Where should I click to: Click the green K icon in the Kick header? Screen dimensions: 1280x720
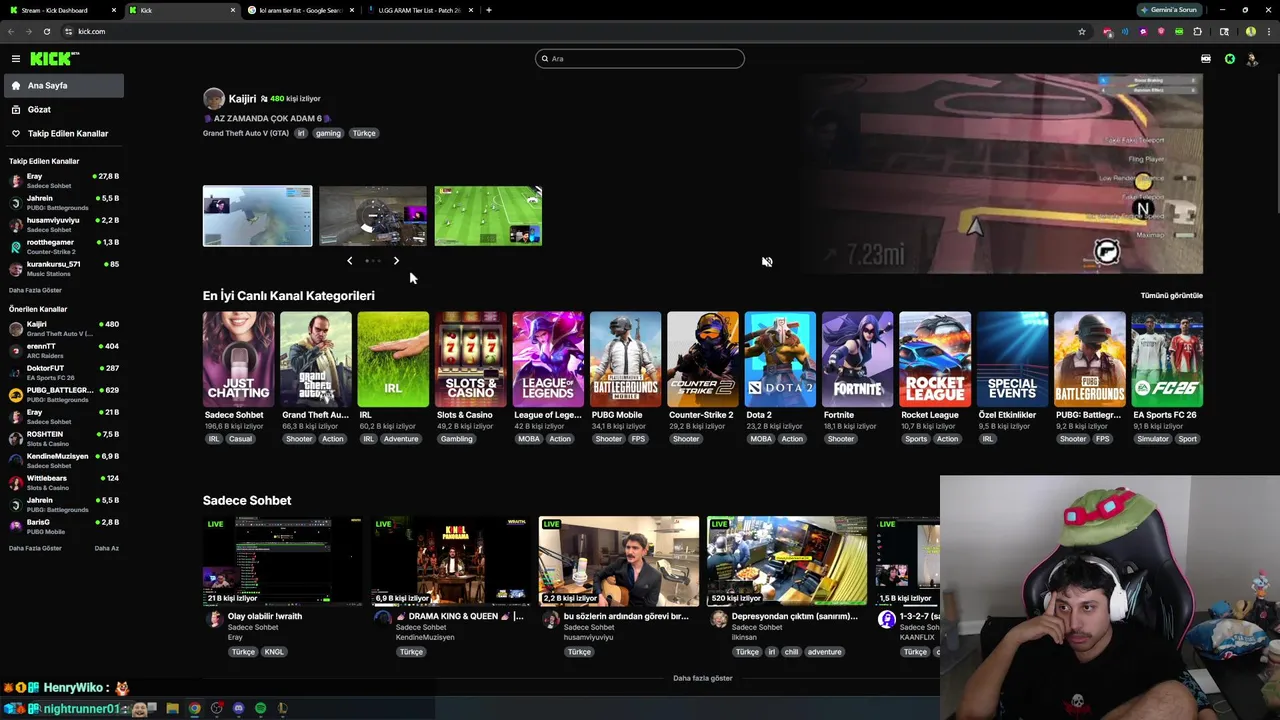pos(1230,59)
